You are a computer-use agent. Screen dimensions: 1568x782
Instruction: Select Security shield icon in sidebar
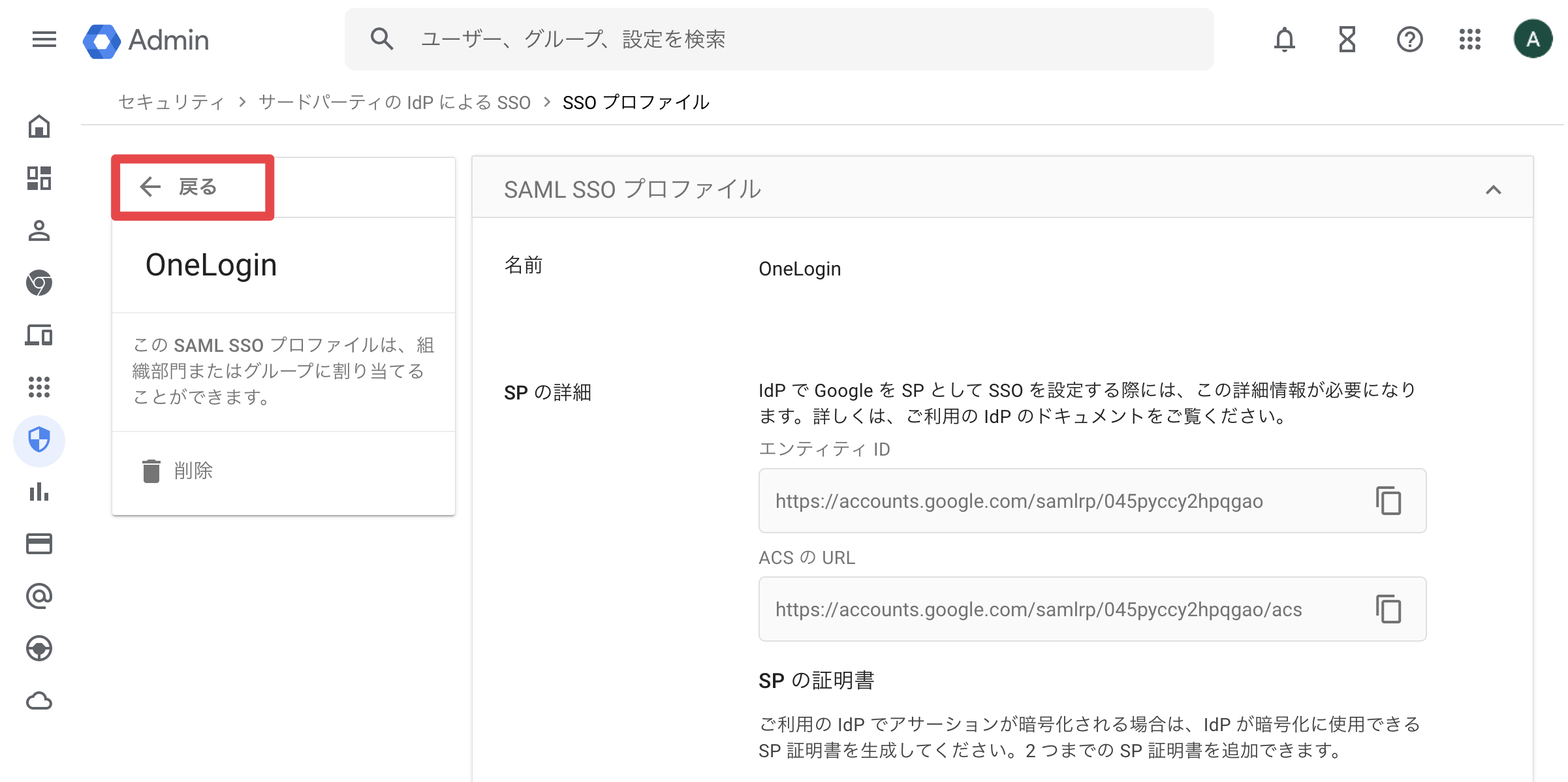pyautogui.click(x=39, y=441)
